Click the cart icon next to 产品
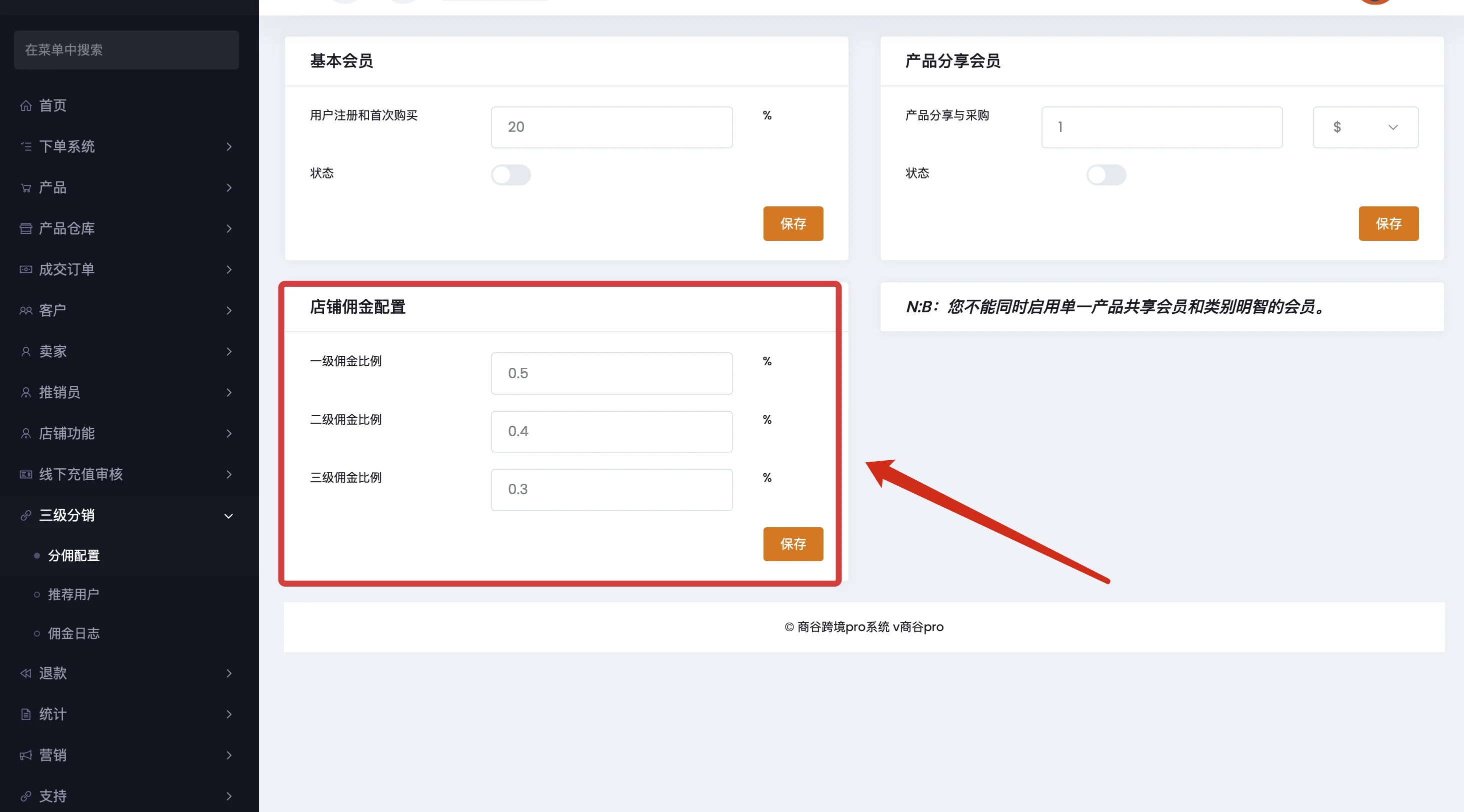Image resolution: width=1464 pixels, height=812 pixels. pos(25,188)
